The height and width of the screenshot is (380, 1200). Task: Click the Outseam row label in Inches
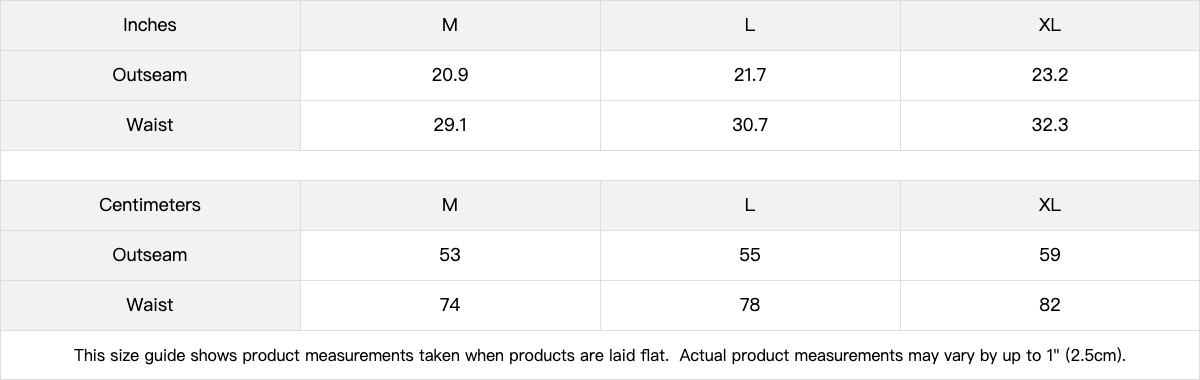click(x=150, y=75)
